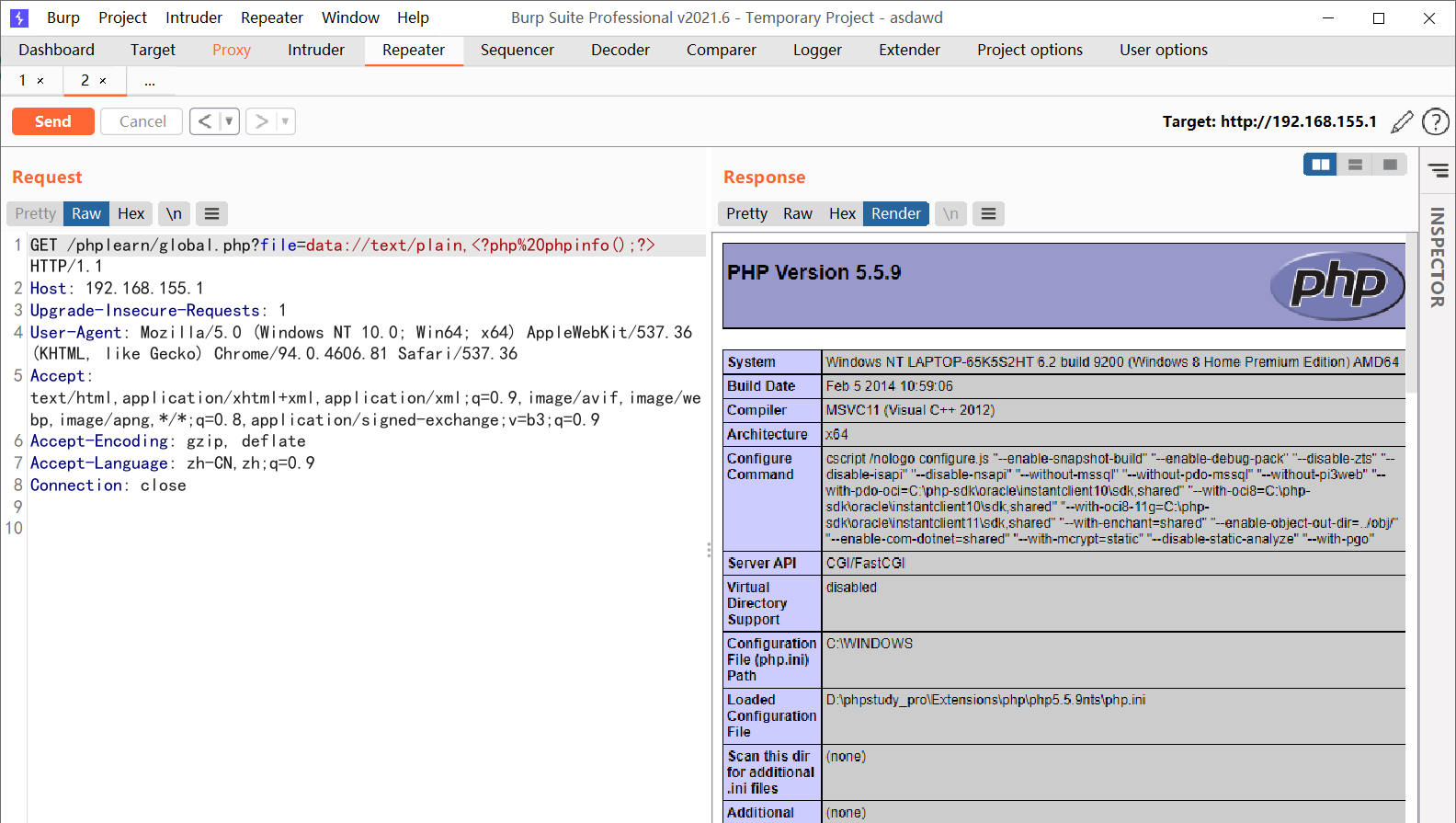This screenshot has width=1456, height=823.
Task: Click the Host header line
Action: pos(117,289)
